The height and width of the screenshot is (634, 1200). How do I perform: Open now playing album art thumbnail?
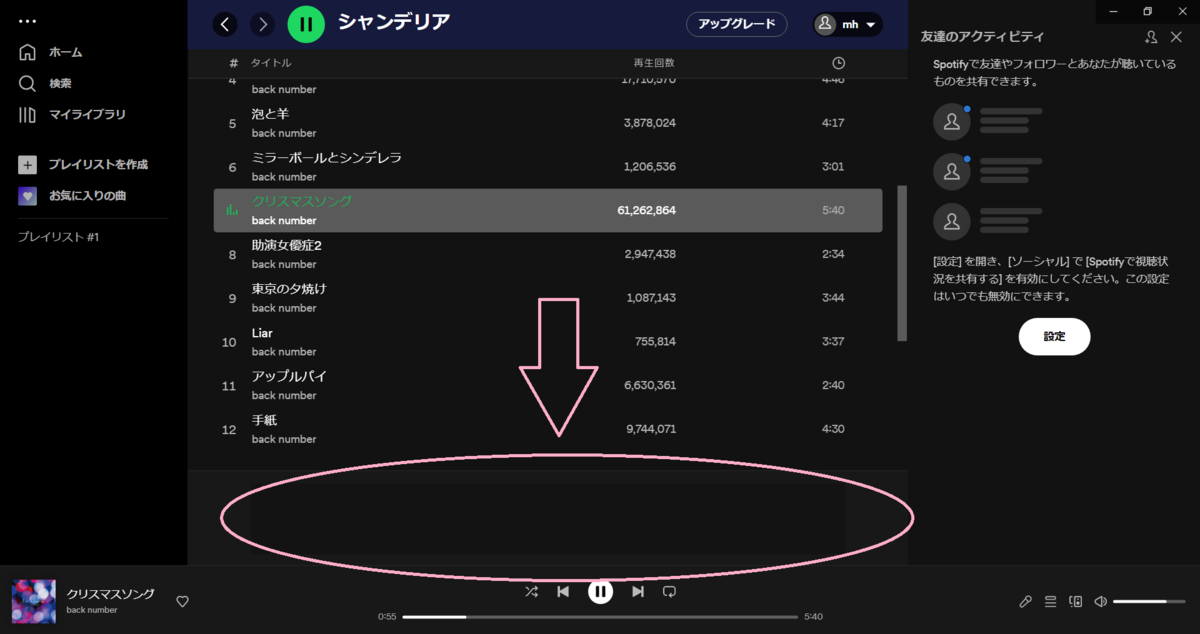[x=33, y=601]
